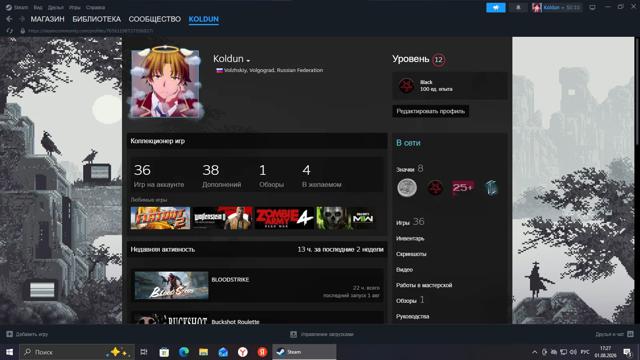Launch Yandex Browser from taskbar
Image resolution: width=640 pixels, height=360 pixels.
[242, 352]
